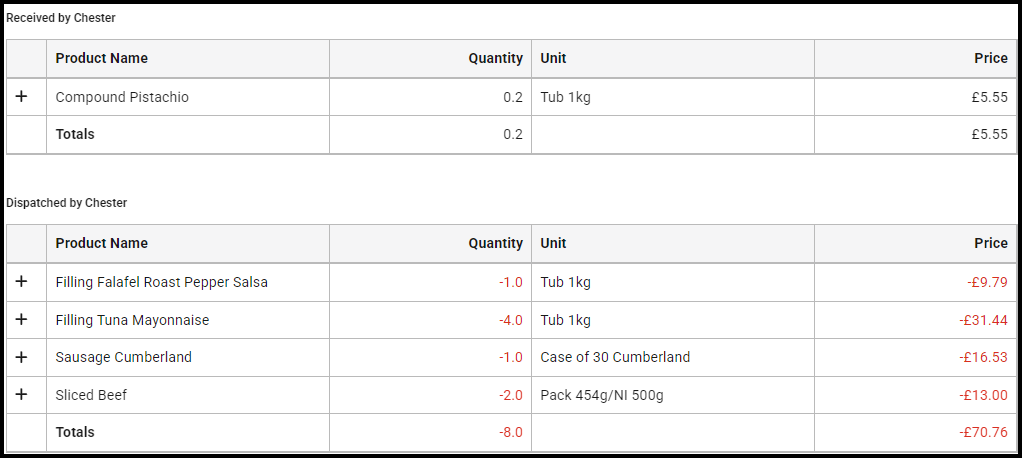
Task: Expand the Compound Pistachio row
Action: click(x=22, y=97)
